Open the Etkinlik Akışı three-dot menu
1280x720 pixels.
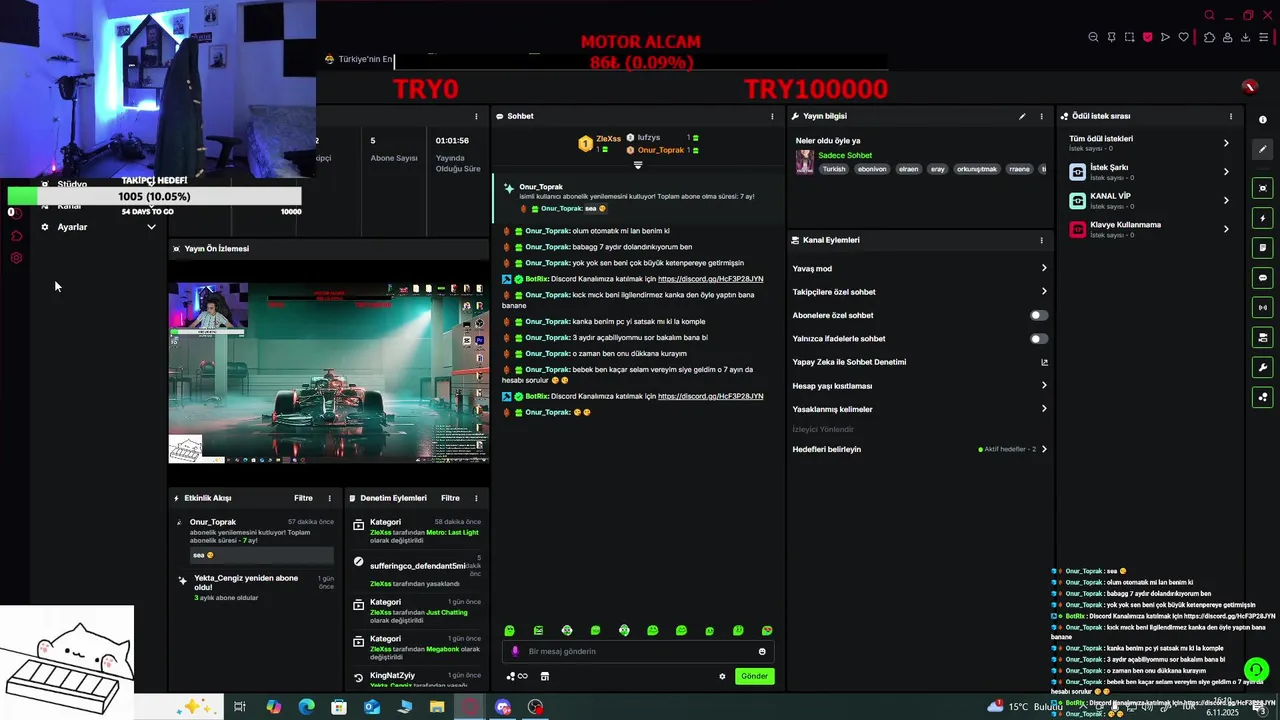point(330,498)
